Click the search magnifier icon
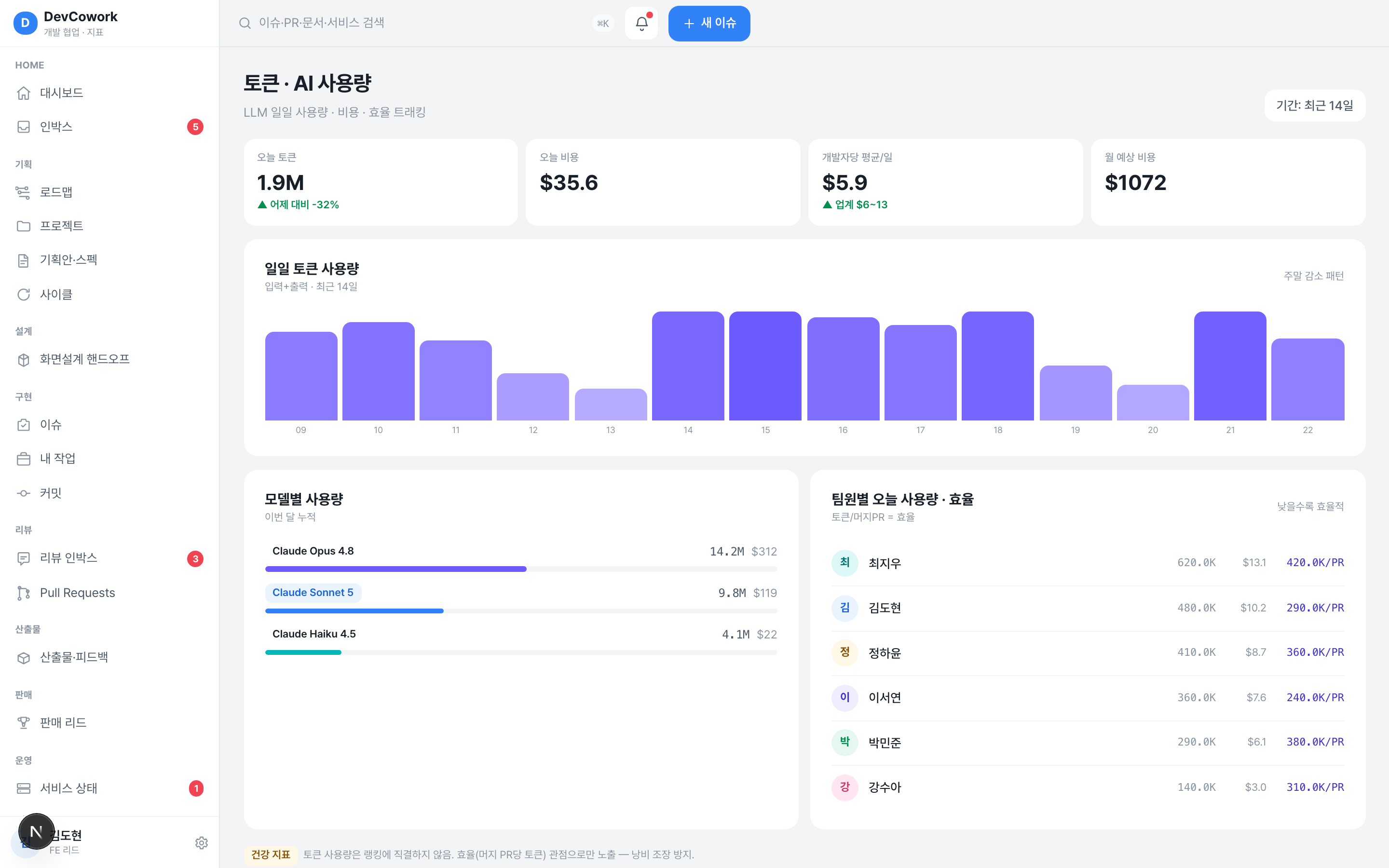Image resolution: width=1389 pixels, height=868 pixels. 245,23
